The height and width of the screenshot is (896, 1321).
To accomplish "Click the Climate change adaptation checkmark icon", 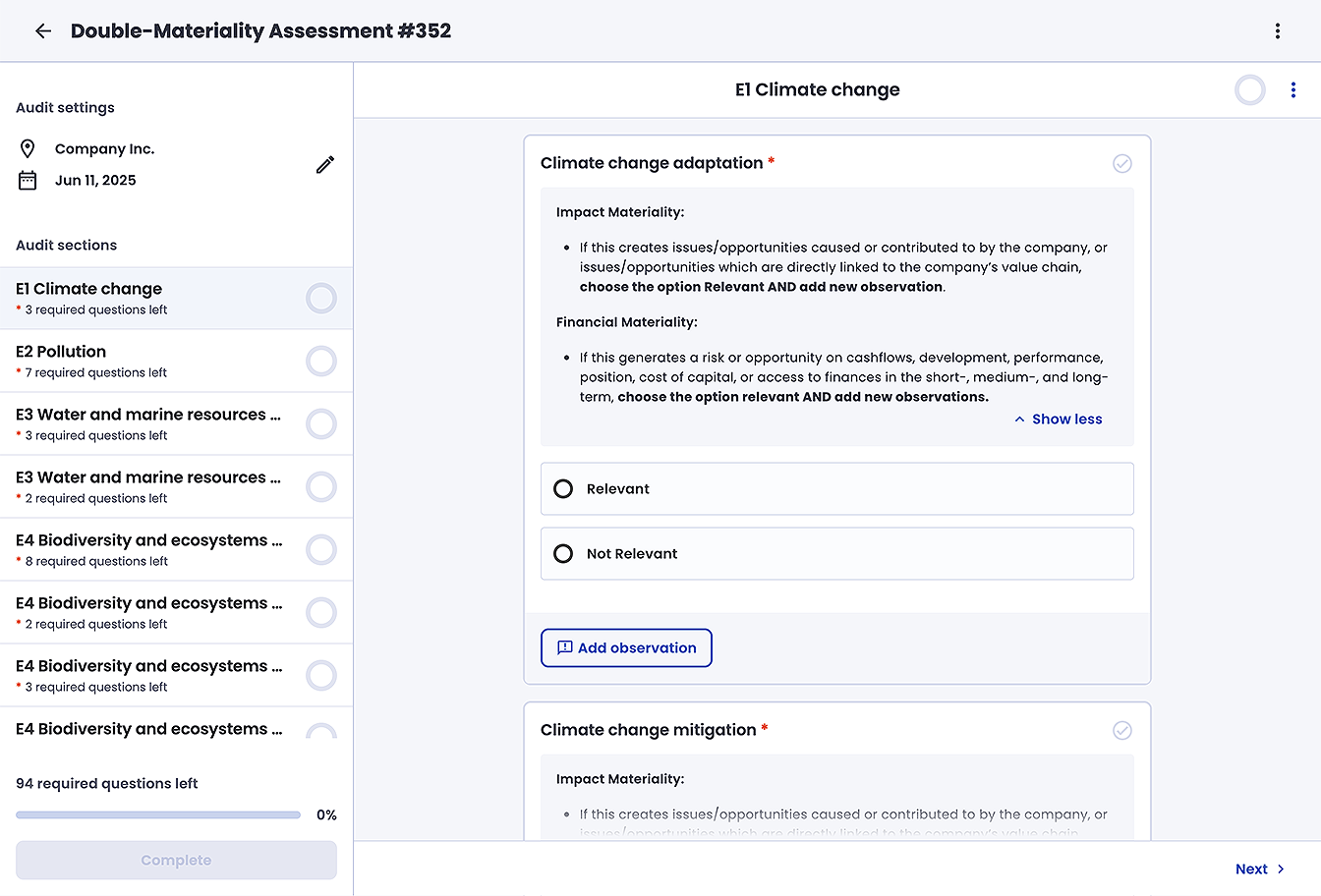I will (x=1122, y=163).
